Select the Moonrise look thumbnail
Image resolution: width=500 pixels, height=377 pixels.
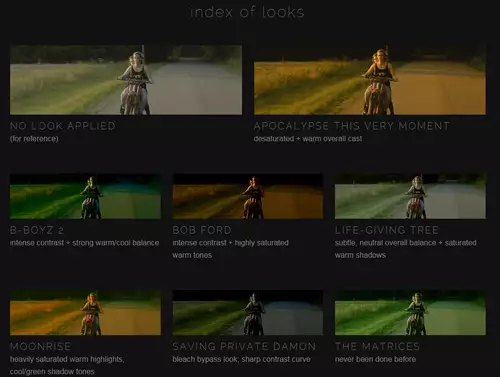click(x=85, y=313)
